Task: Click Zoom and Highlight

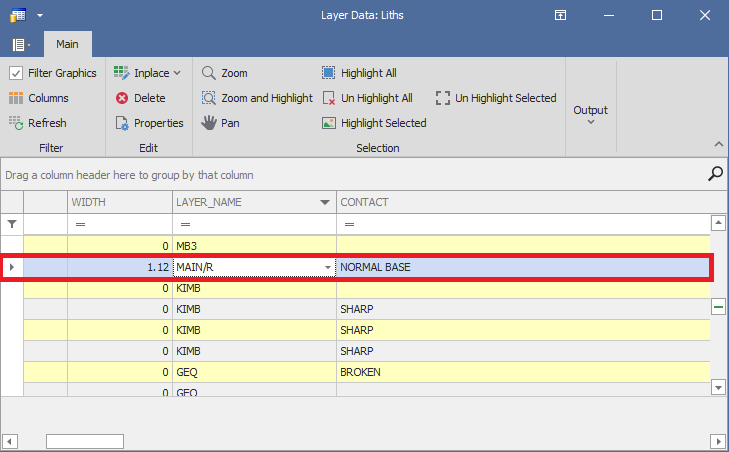Action: point(257,98)
